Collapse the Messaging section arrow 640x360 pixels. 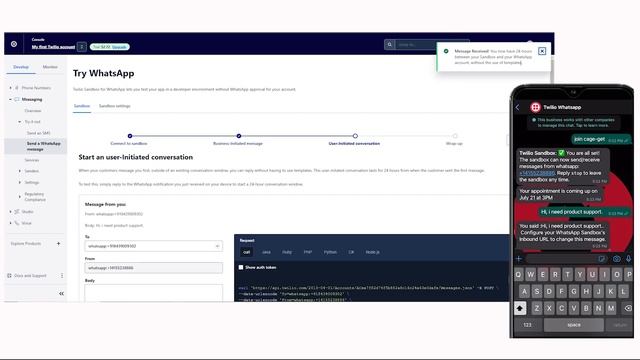[x=11, y=99]
